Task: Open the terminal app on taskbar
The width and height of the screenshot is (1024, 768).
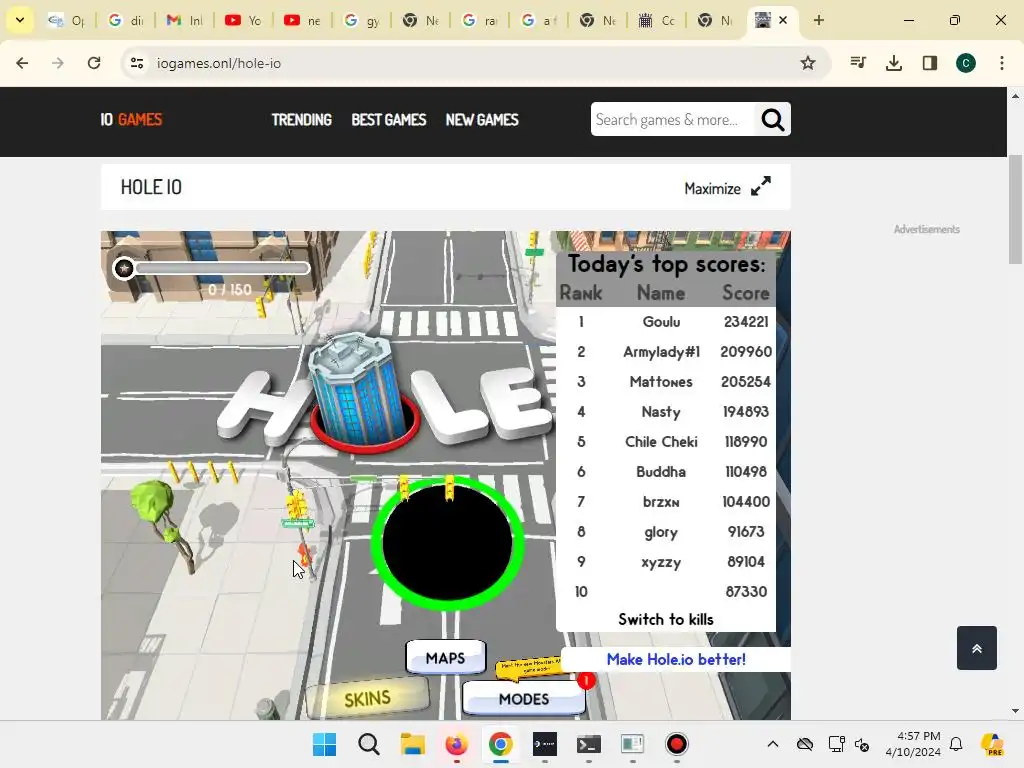Action: (x=588, y=744)
